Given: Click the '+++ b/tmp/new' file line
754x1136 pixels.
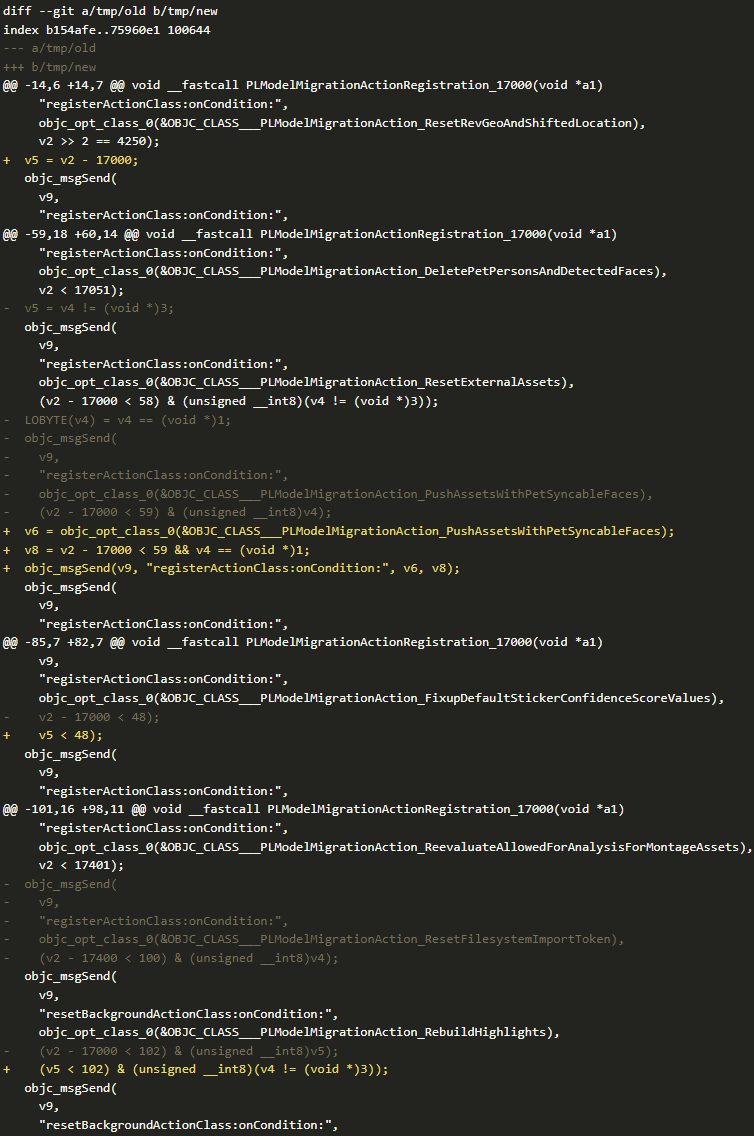Looking at the screenshot, I should click(49, 67).
